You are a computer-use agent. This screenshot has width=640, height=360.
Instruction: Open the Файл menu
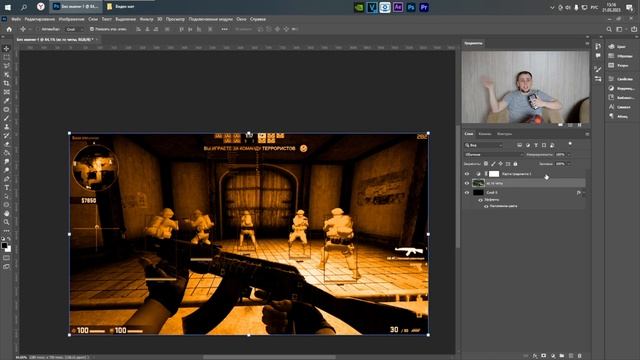[16, 19]
